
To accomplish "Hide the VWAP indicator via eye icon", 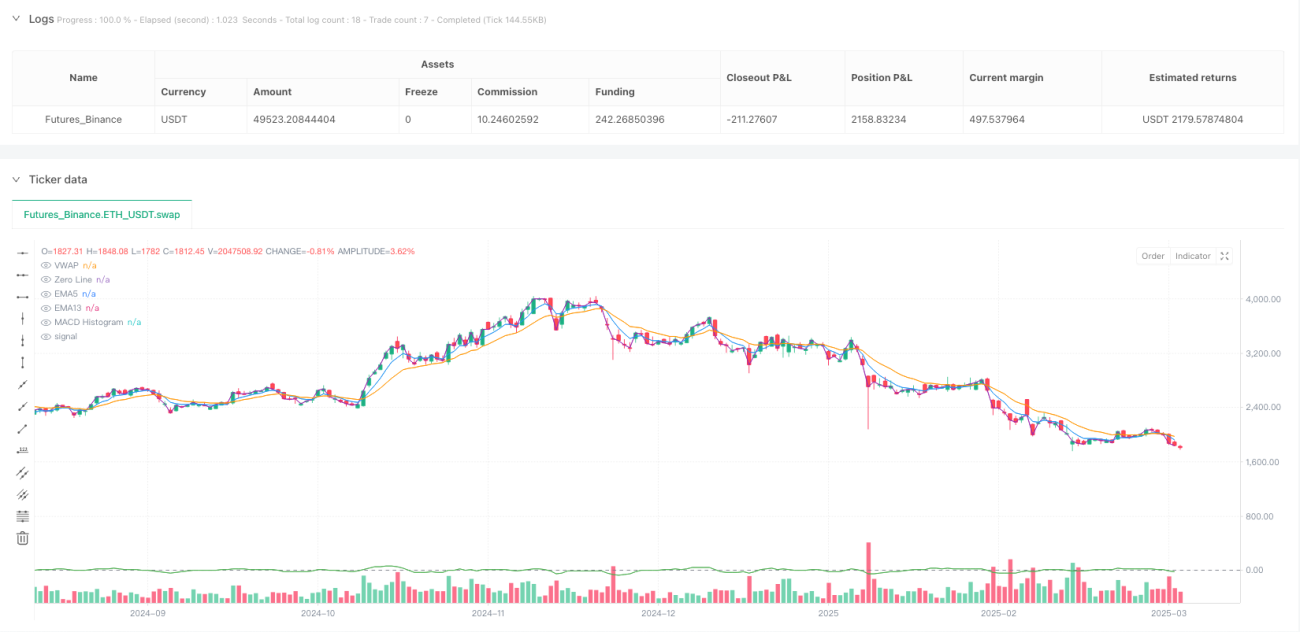I will [45, 265].
